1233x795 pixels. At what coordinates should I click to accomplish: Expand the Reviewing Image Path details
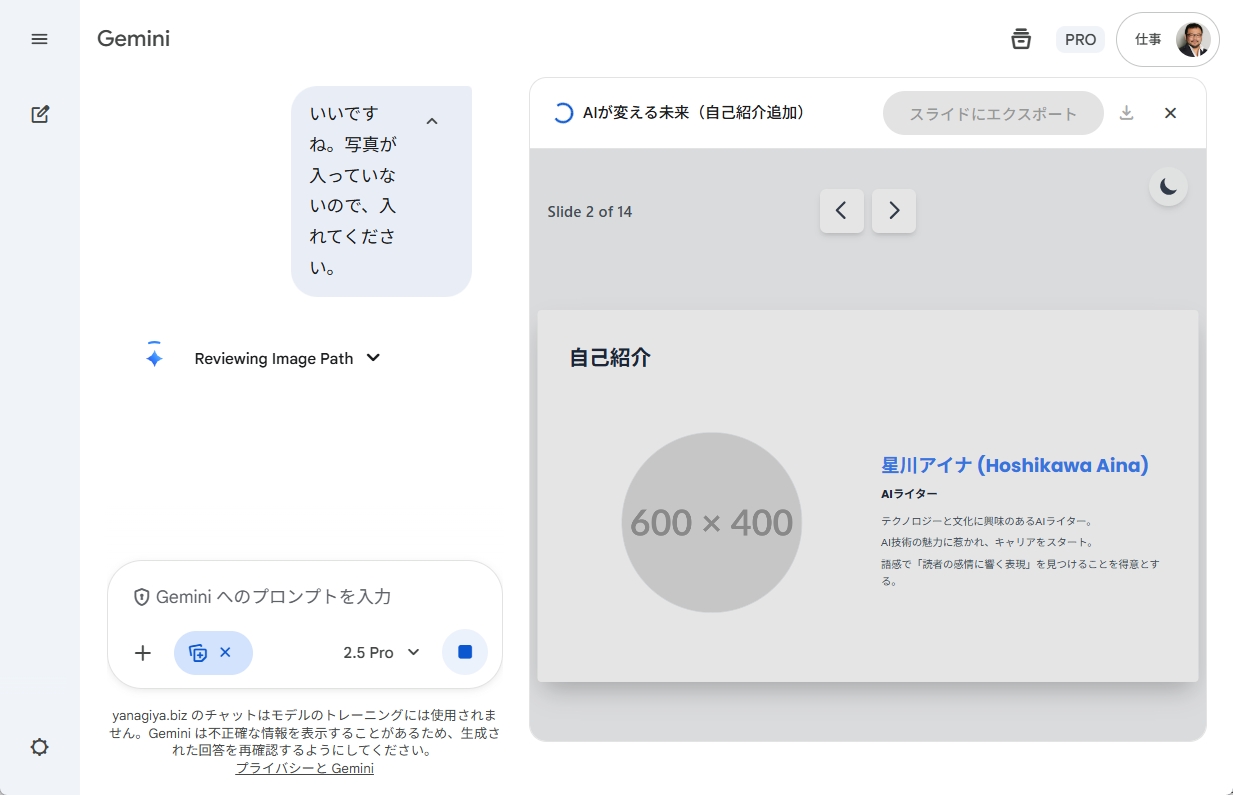coord(372,358)
